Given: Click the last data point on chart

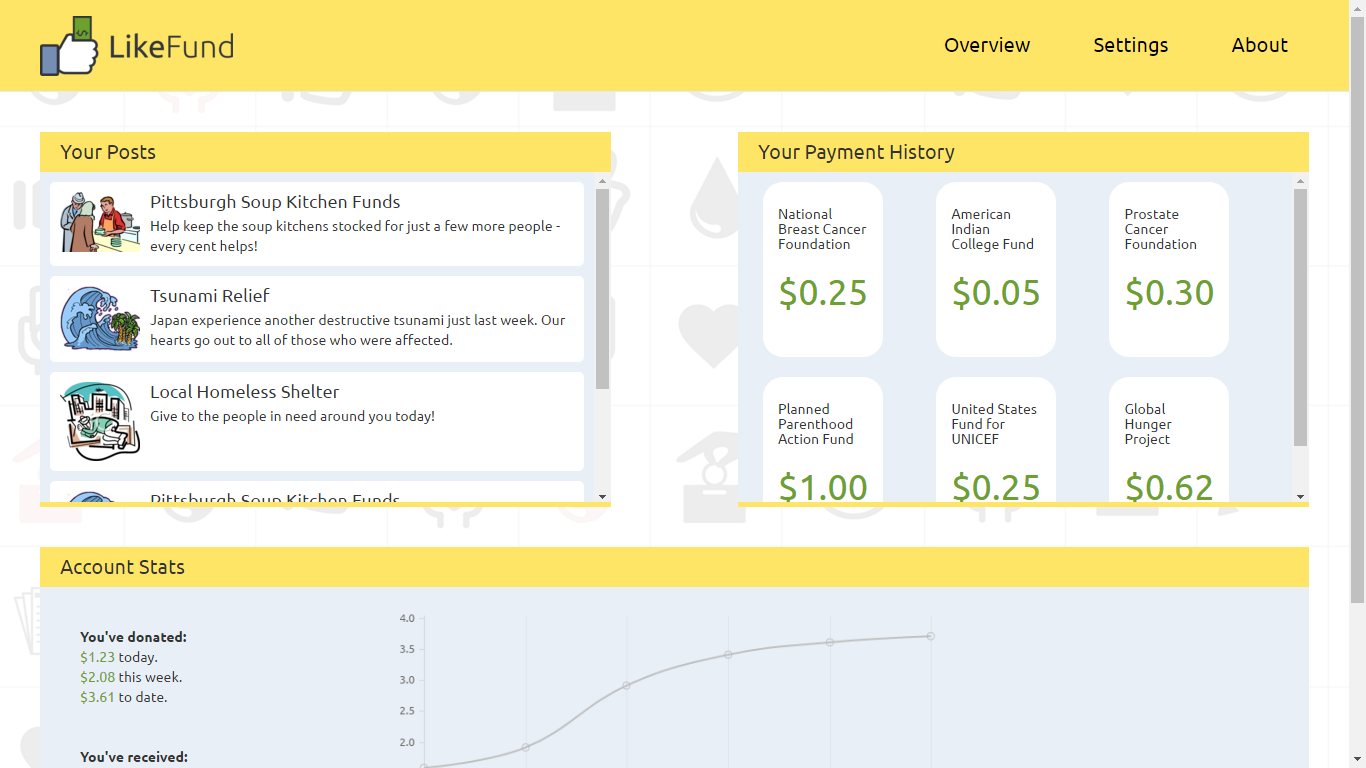Looking at the screenshot, I should [x=931, y=636].
